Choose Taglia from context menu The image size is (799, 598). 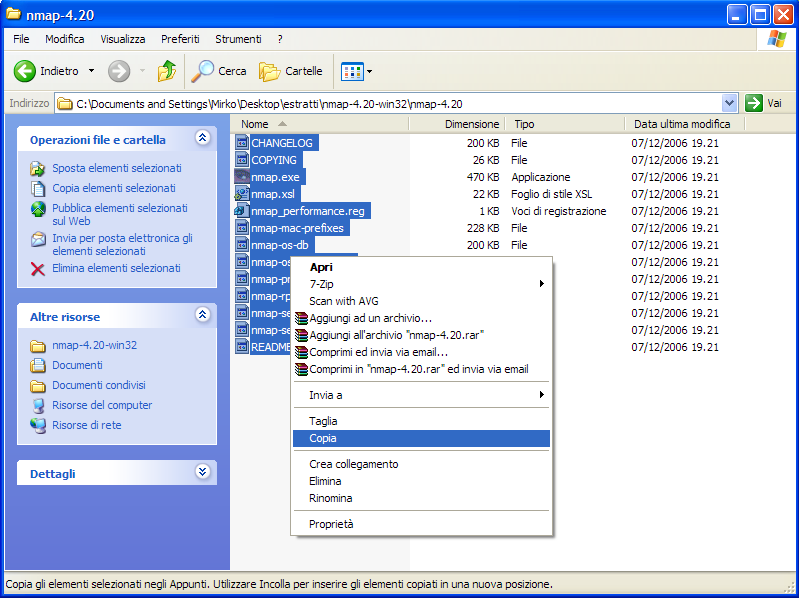tap(421, 421)
